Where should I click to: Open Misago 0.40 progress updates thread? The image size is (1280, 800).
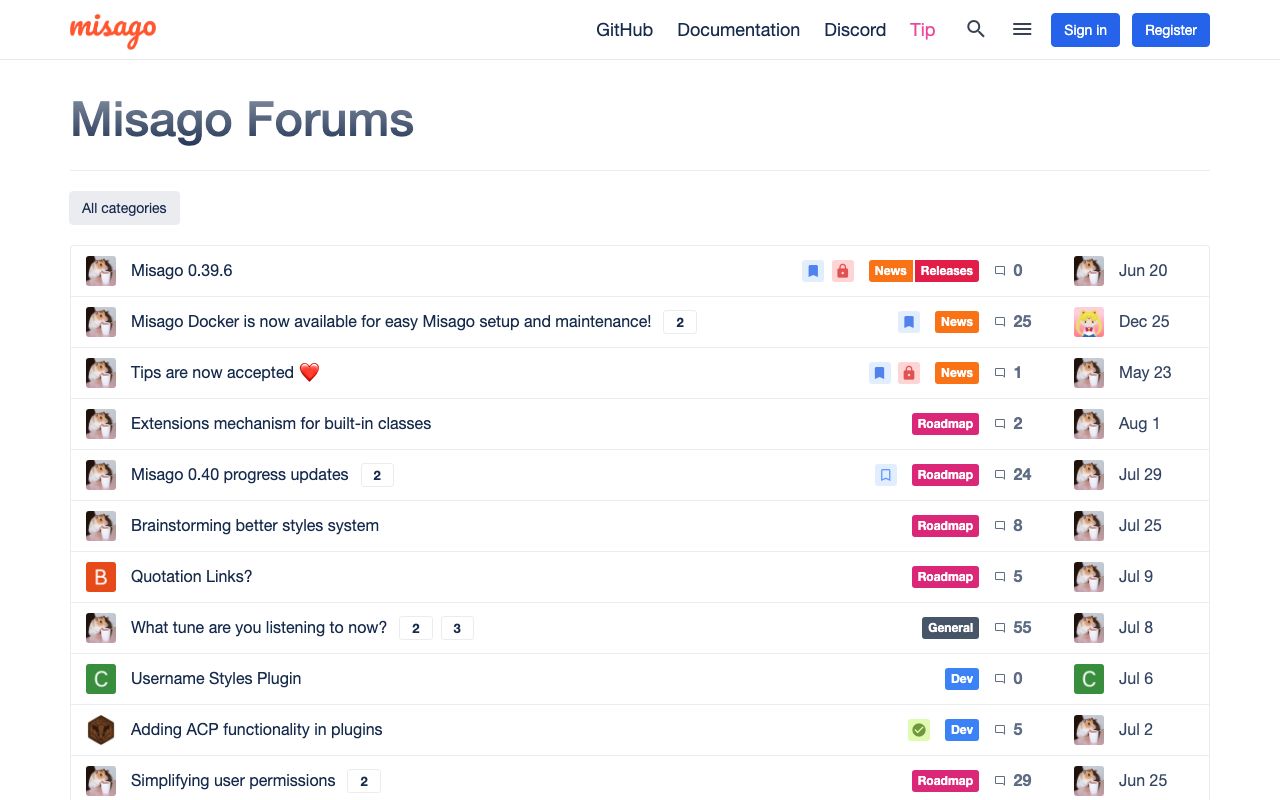pyautogui.click(x=240, y=475)
